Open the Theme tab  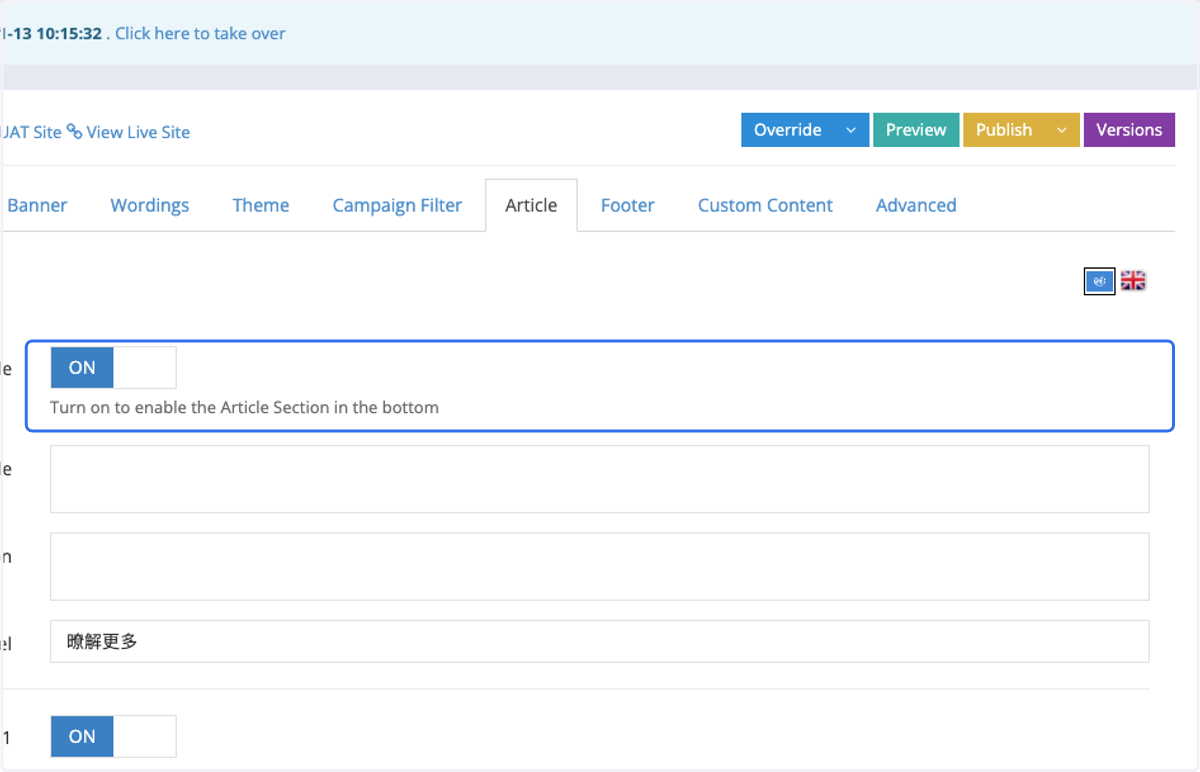pos(261,205)
